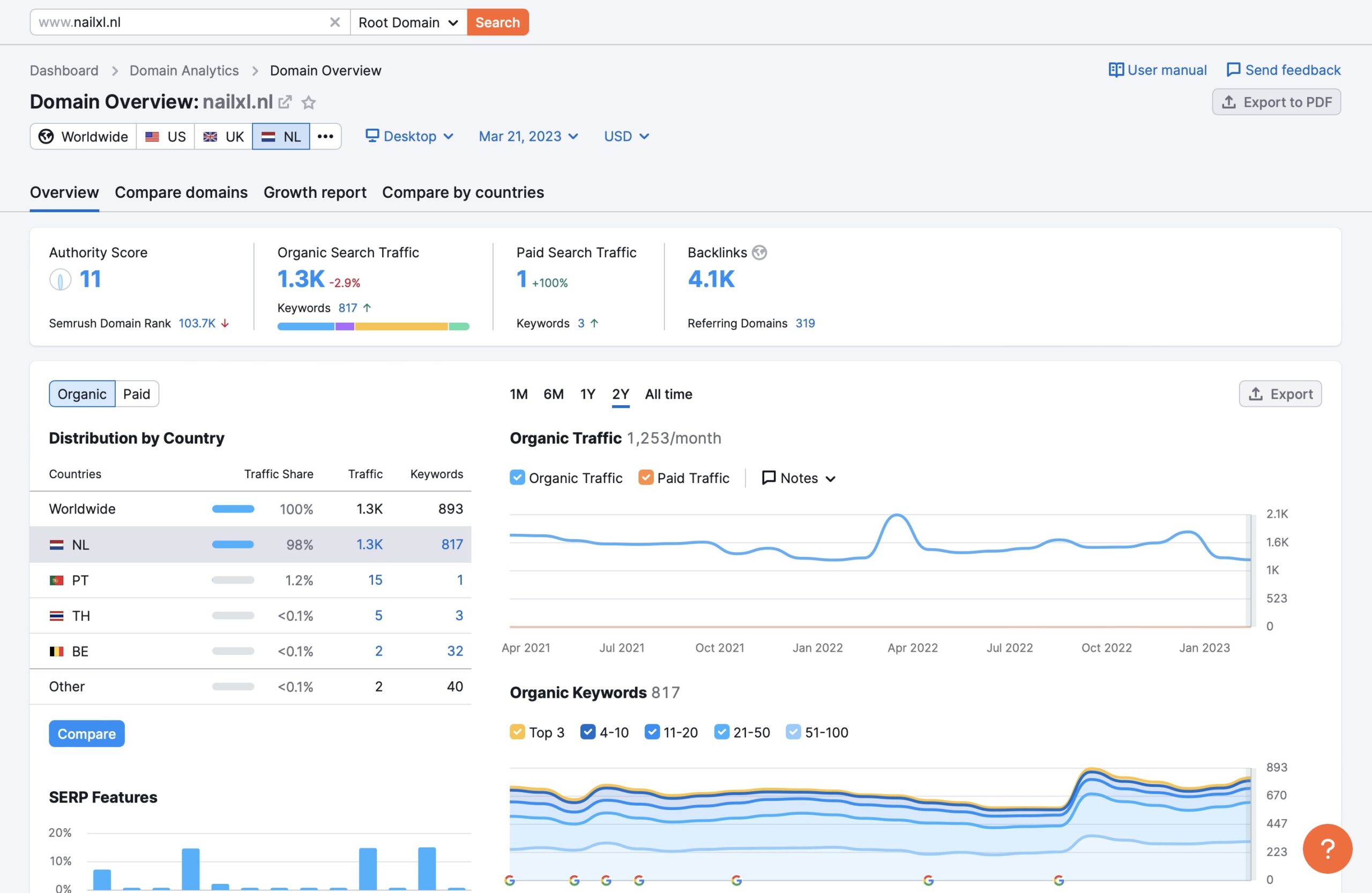Screen dimensions: 1372x893
Task: Open the orange help question mark button
Action: click(x=1327, y=848)
